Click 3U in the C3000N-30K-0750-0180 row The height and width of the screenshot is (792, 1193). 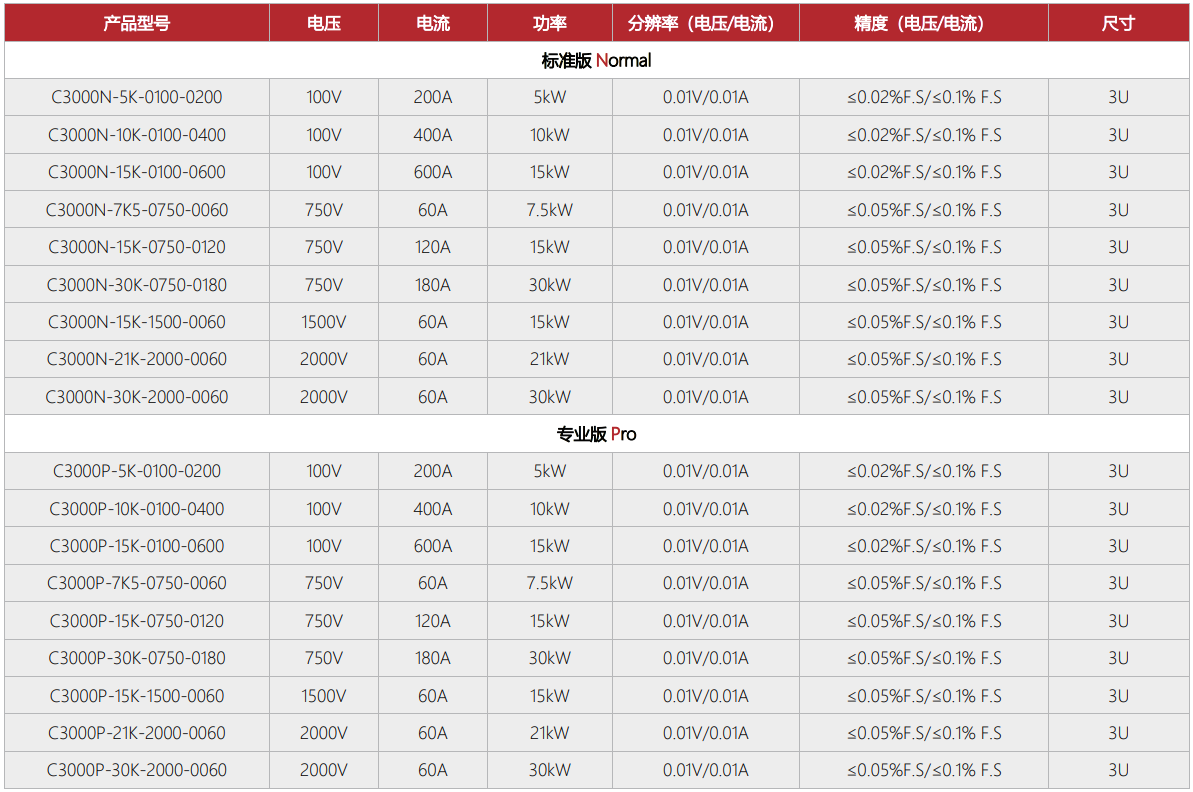[x=1118, y=285]
